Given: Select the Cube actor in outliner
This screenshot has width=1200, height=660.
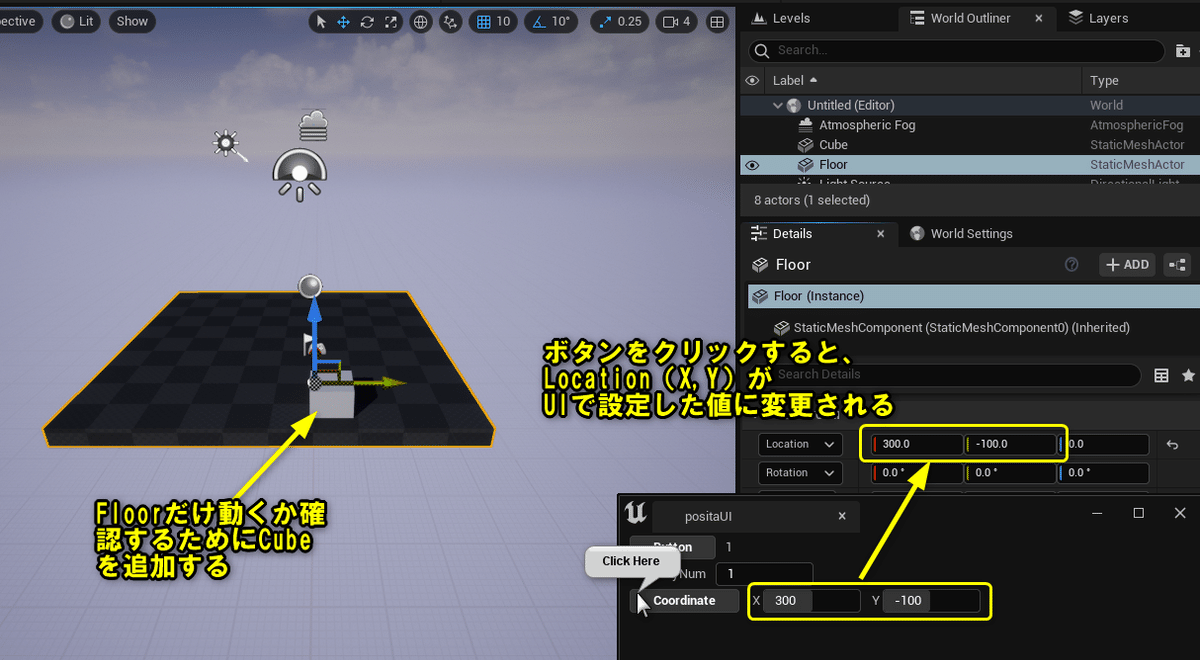Looking at the screenshot, I should pyautogui.click(x=832, y=145).
